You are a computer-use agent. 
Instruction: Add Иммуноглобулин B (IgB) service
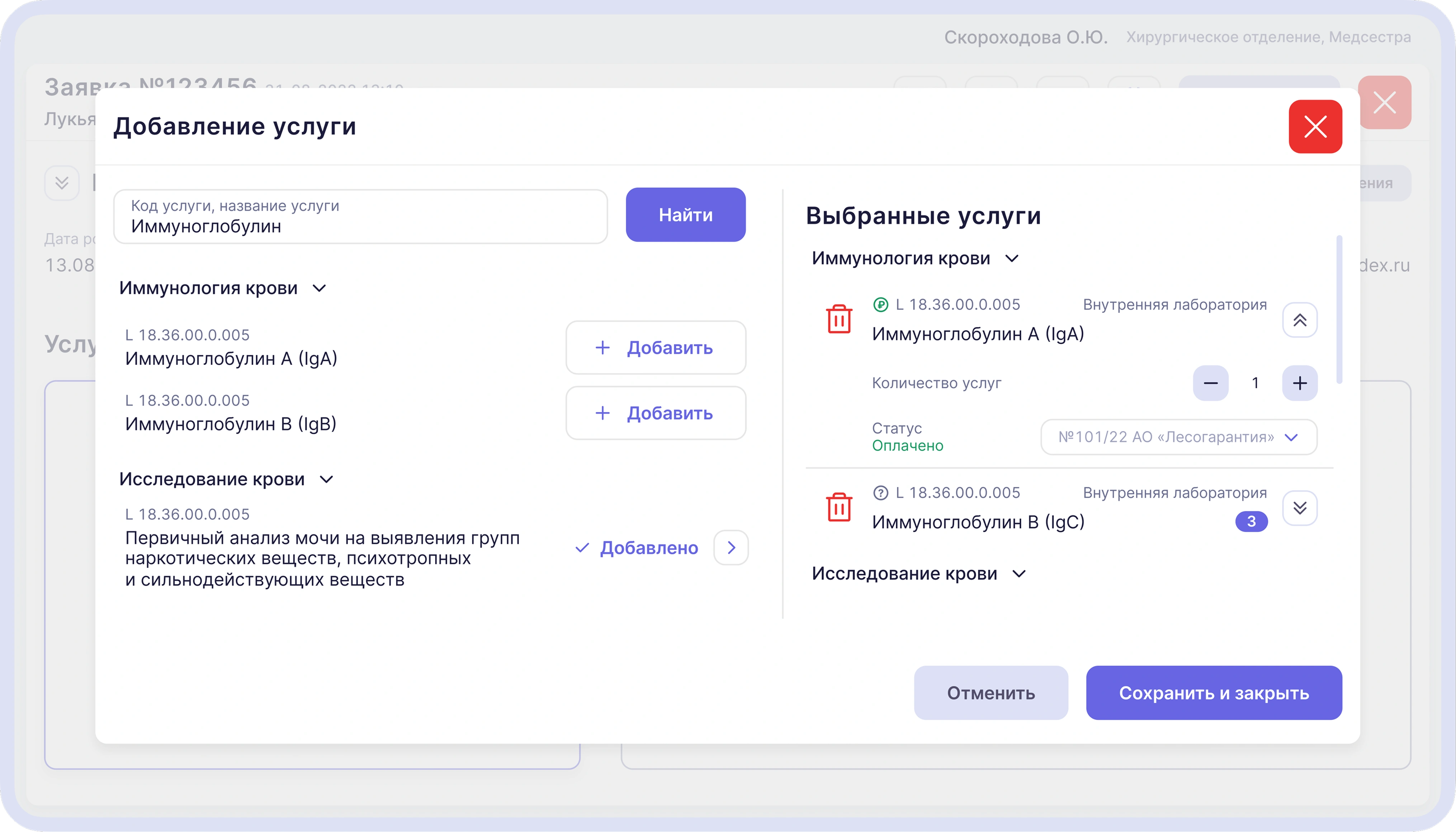(x=656, y=413)
